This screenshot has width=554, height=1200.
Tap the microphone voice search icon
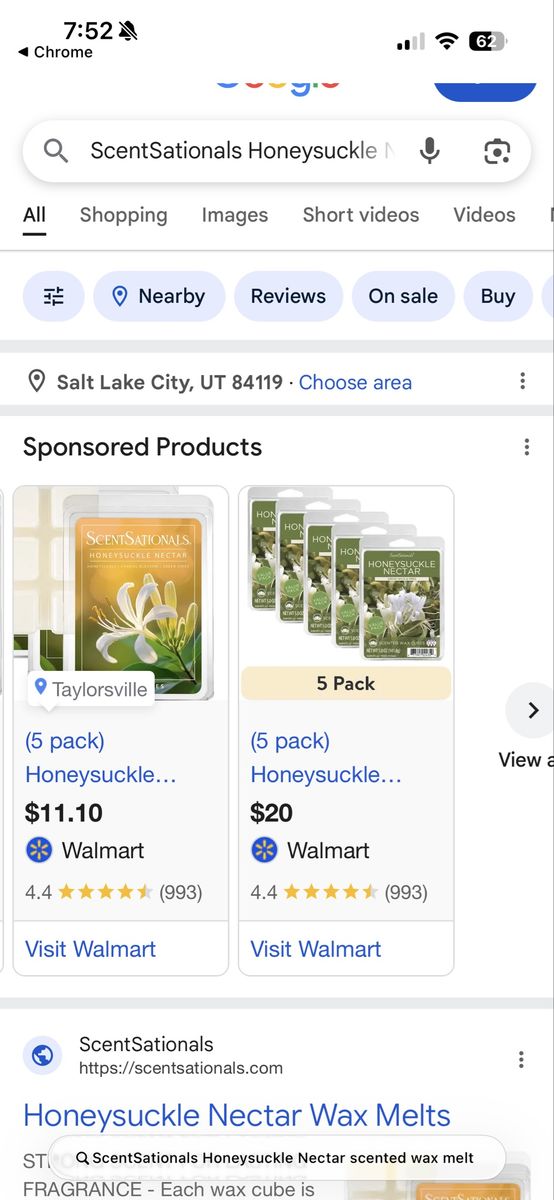point(430,151)
